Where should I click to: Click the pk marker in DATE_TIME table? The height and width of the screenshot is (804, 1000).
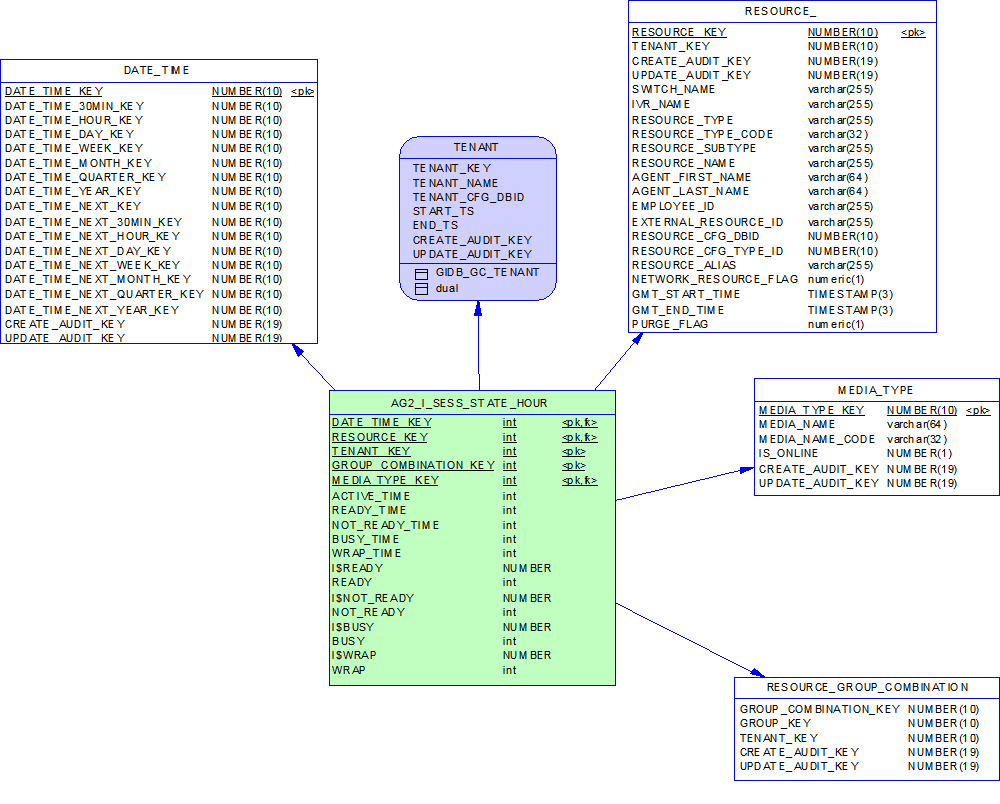(302, 91)
